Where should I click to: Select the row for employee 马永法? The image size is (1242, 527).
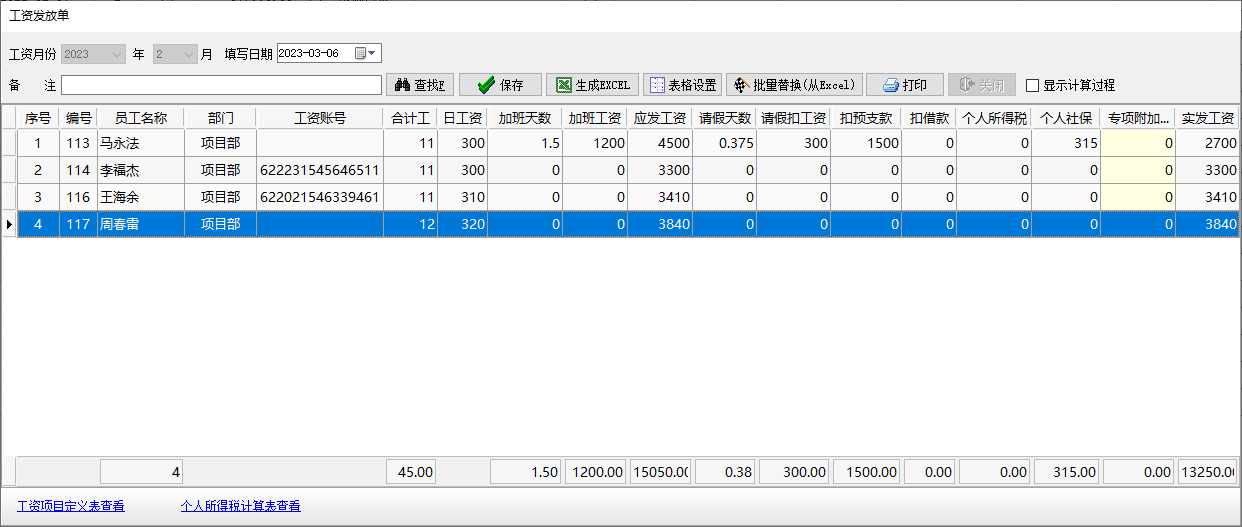pos(140,144)
